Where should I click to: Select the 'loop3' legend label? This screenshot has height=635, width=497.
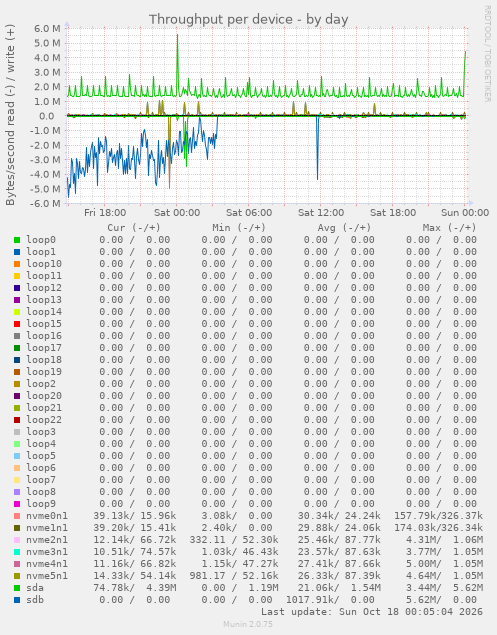(x=41, y=432)
